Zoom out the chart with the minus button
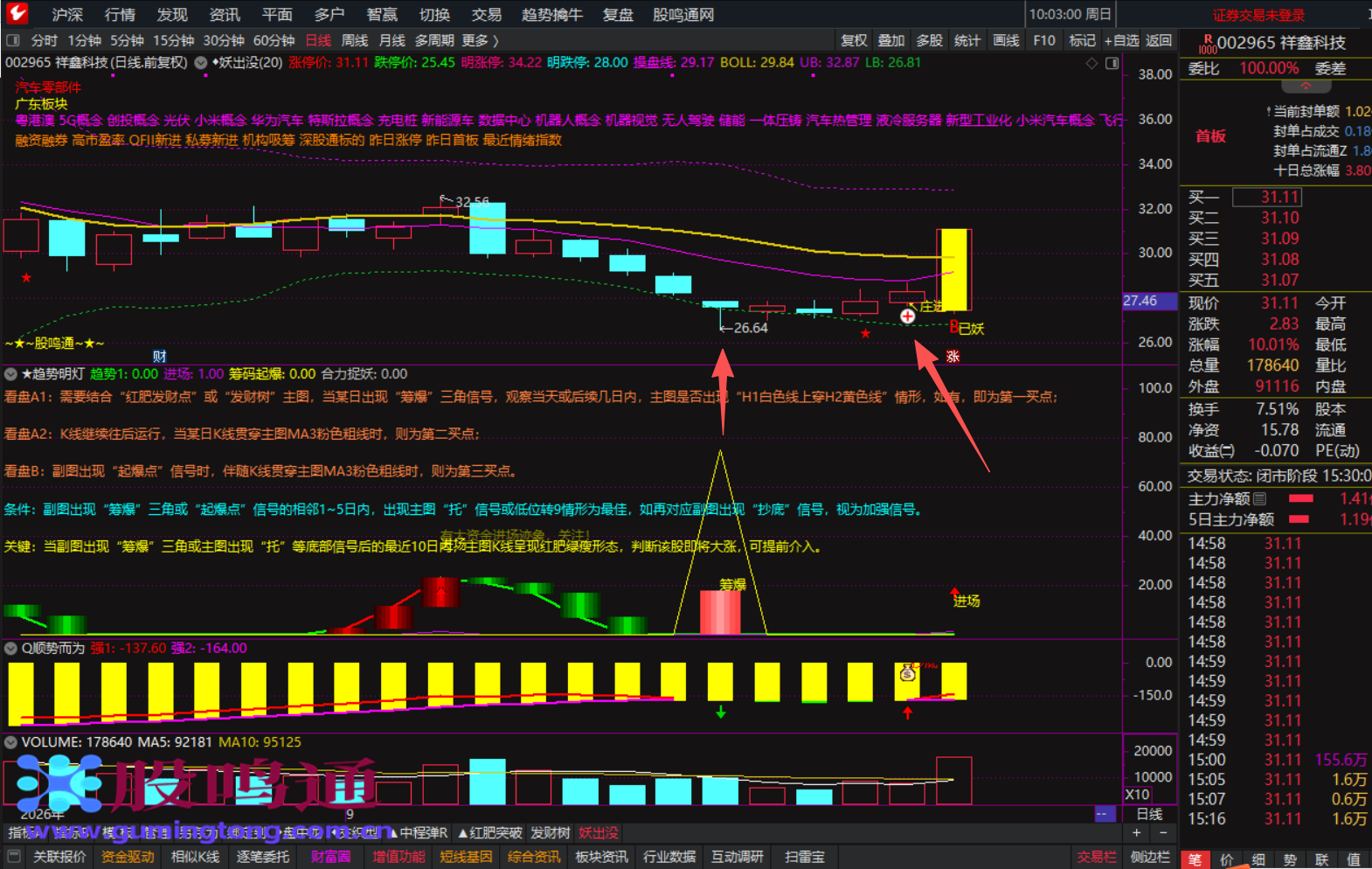 point(1163,833)
